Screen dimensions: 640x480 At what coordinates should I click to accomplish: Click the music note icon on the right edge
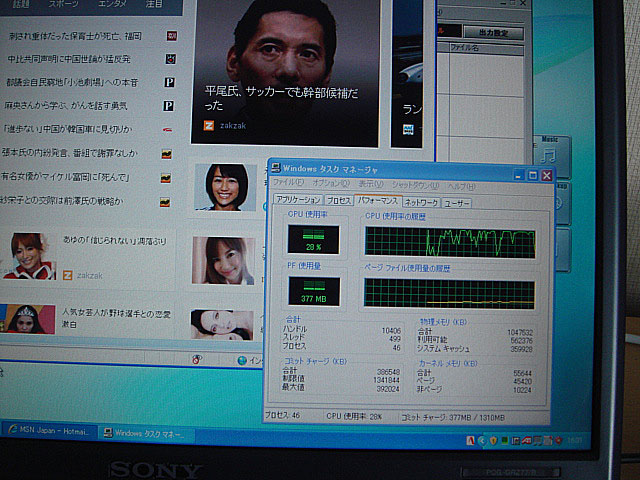click(x=548, y=155)
